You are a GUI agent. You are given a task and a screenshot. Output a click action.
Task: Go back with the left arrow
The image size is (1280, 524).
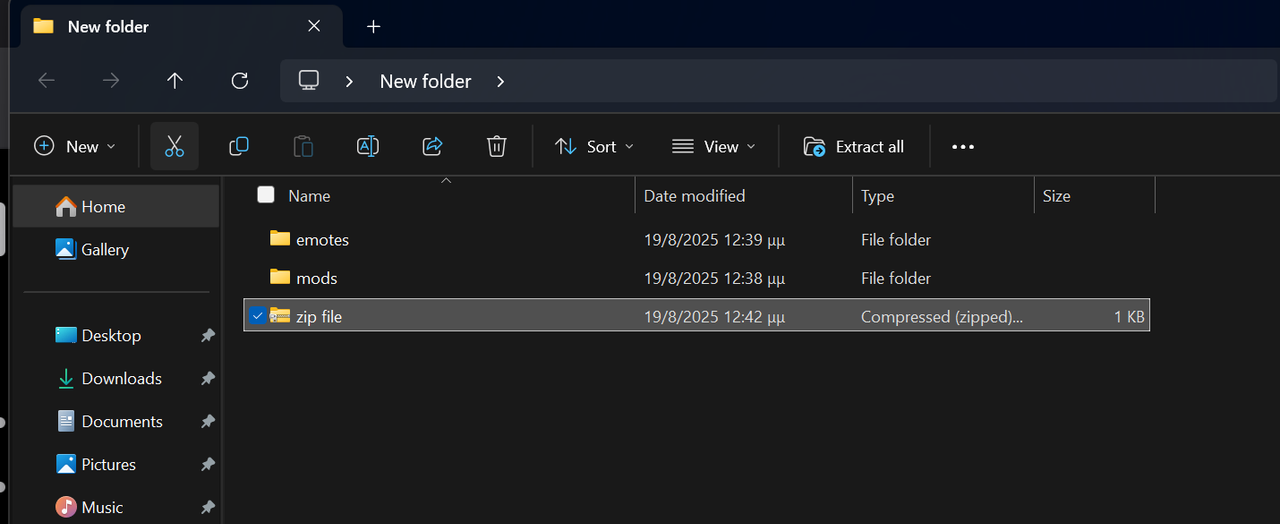tap(46, 81)
